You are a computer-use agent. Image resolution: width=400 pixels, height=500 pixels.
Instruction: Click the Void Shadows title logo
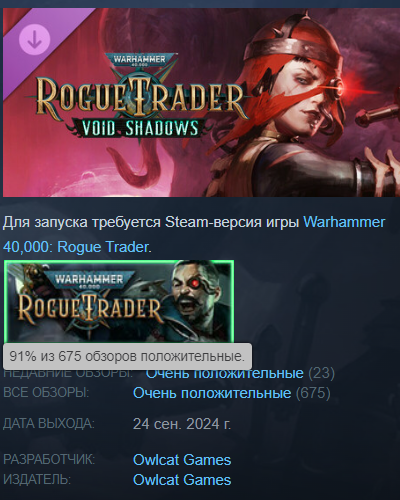tap(136, 128)
